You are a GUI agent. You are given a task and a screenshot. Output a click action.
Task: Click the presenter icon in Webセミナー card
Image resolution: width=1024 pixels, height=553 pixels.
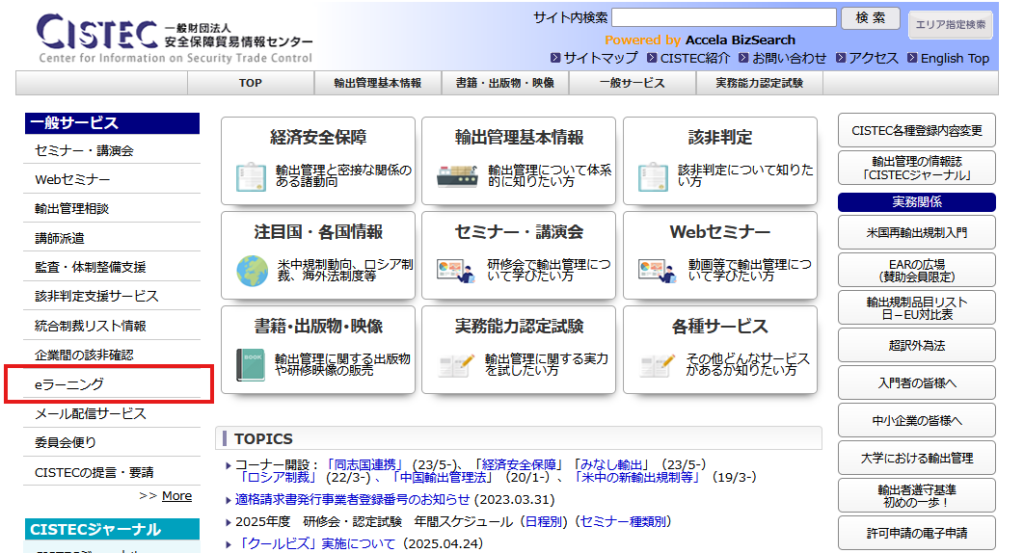pyautogui.click(x=656, y=271)
